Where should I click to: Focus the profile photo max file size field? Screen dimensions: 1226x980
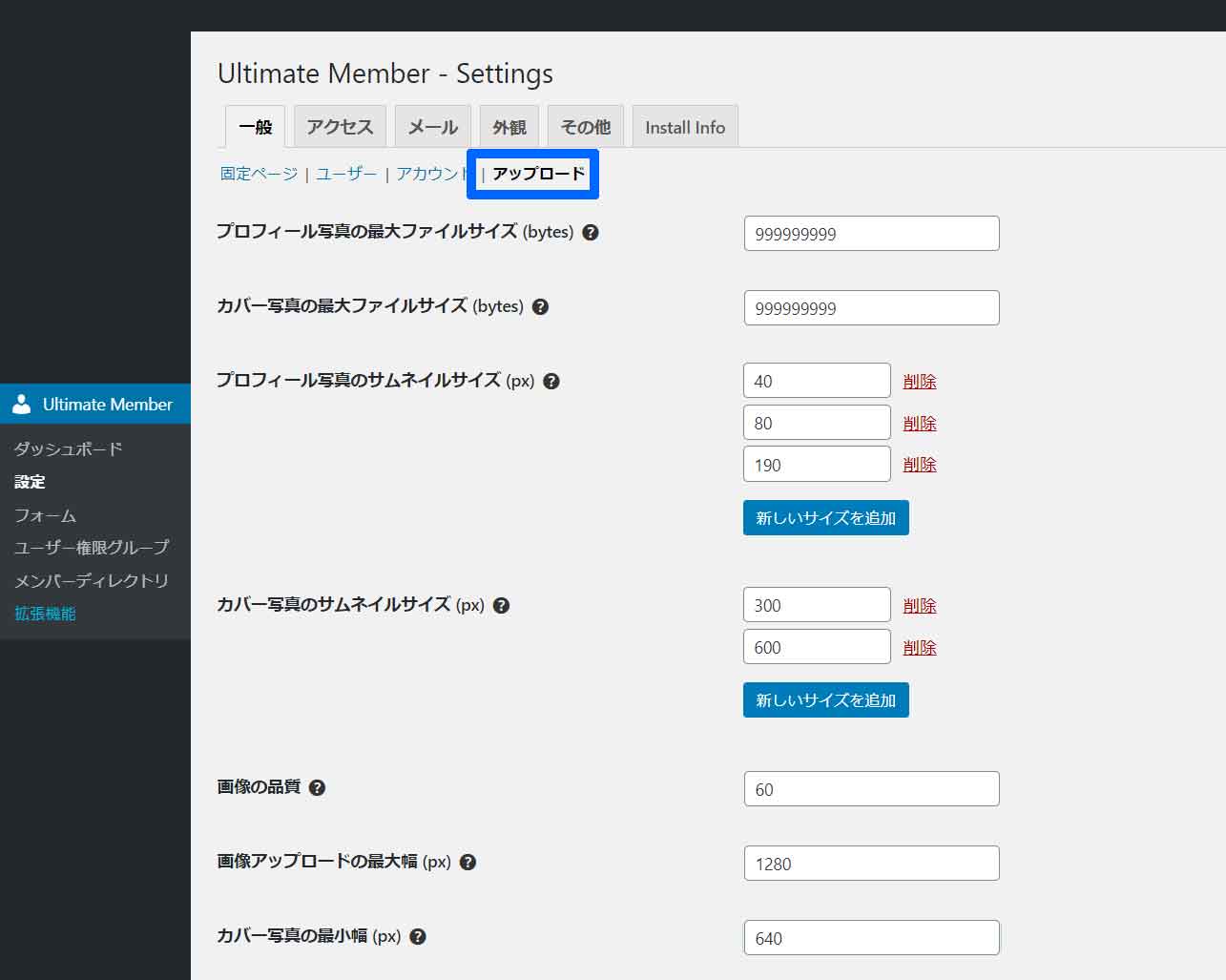[x=872, y=234]
